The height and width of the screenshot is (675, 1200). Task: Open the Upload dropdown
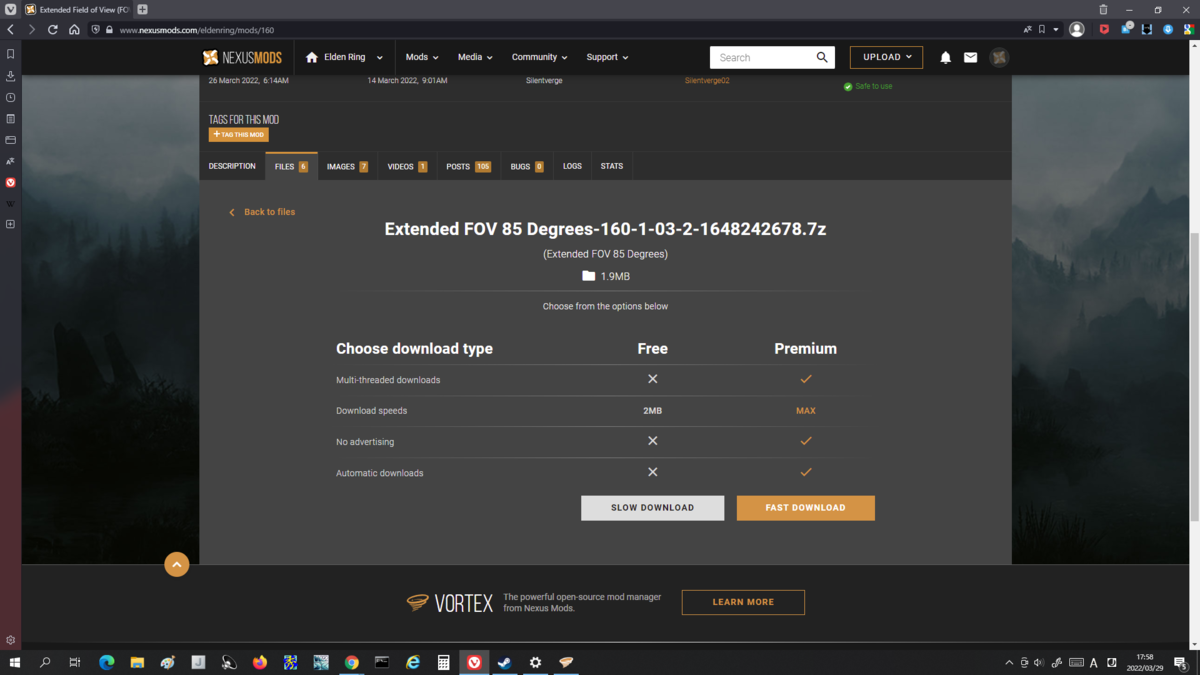tap(886, 58)
